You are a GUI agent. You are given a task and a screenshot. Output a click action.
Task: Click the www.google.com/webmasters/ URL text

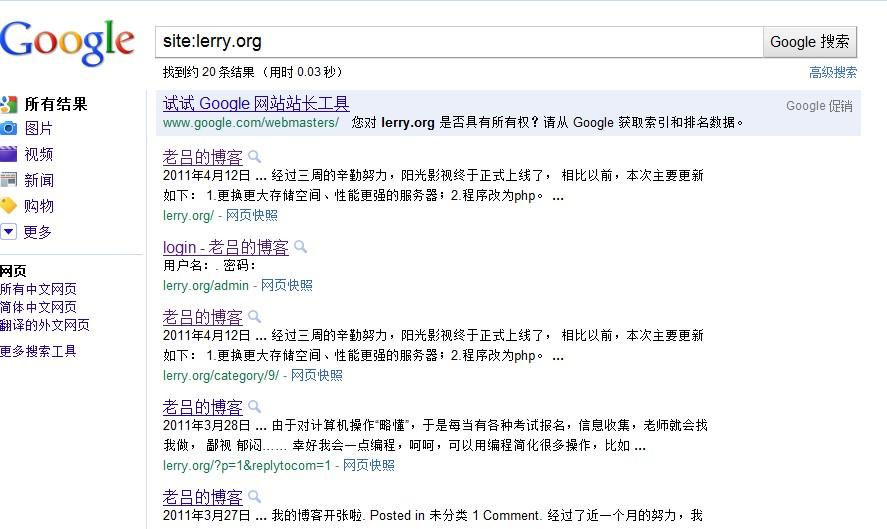point(251,123)
